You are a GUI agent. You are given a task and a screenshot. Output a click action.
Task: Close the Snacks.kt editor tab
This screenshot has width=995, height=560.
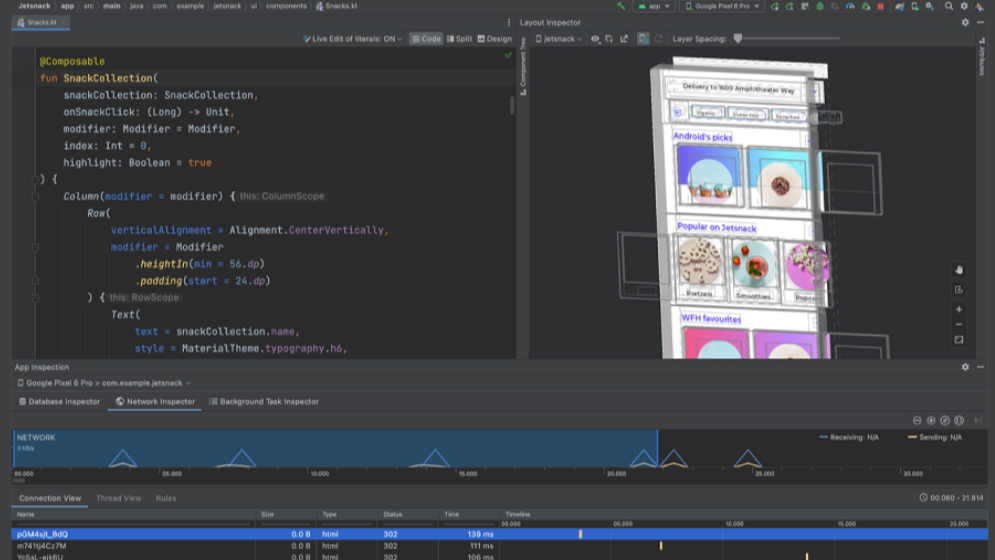(x=63, y=22)
